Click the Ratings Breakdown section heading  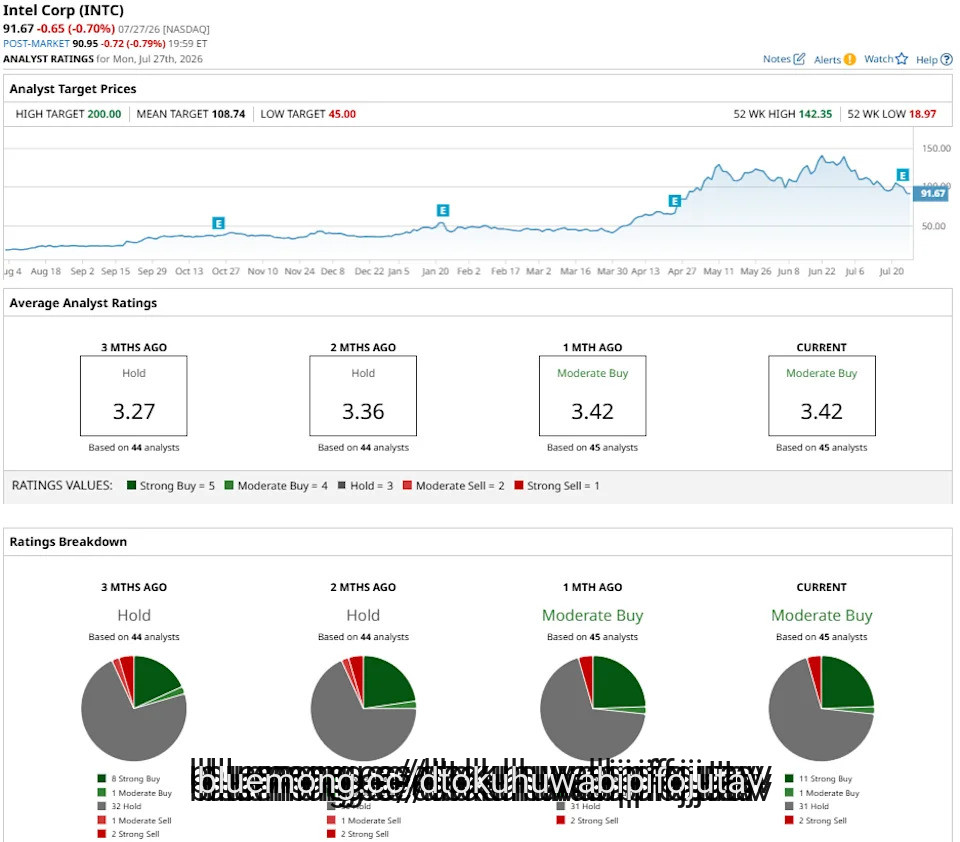68,542
